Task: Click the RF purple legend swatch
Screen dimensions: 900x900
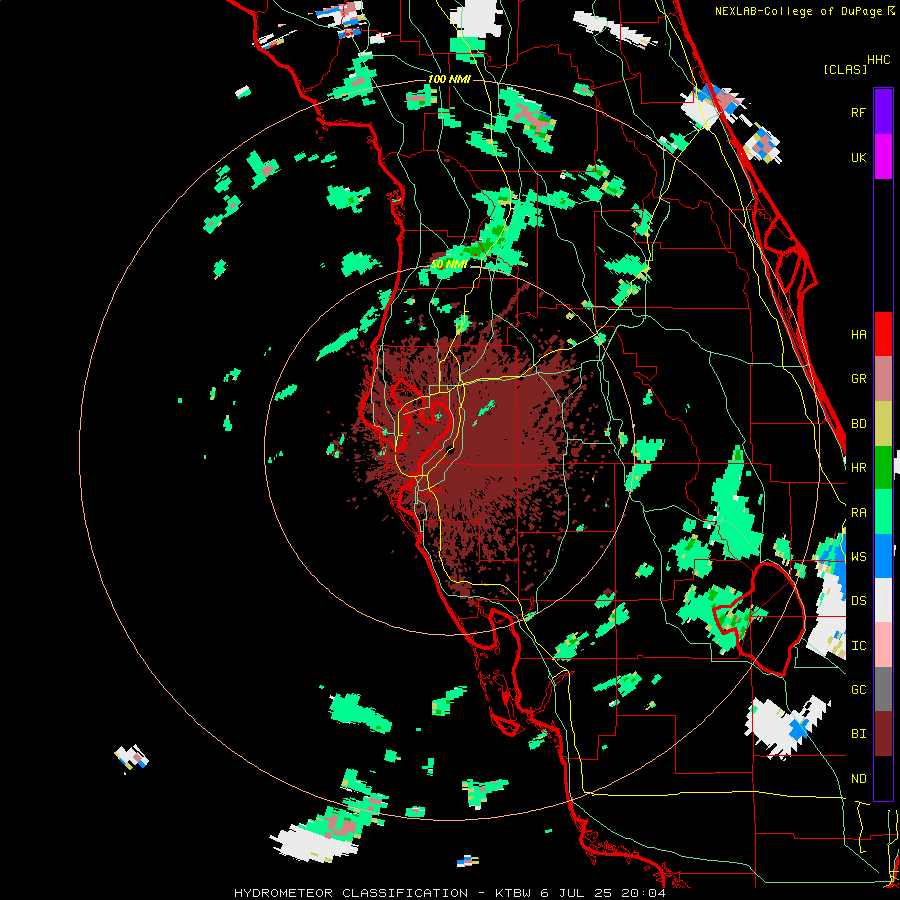Action: [883, 112]
